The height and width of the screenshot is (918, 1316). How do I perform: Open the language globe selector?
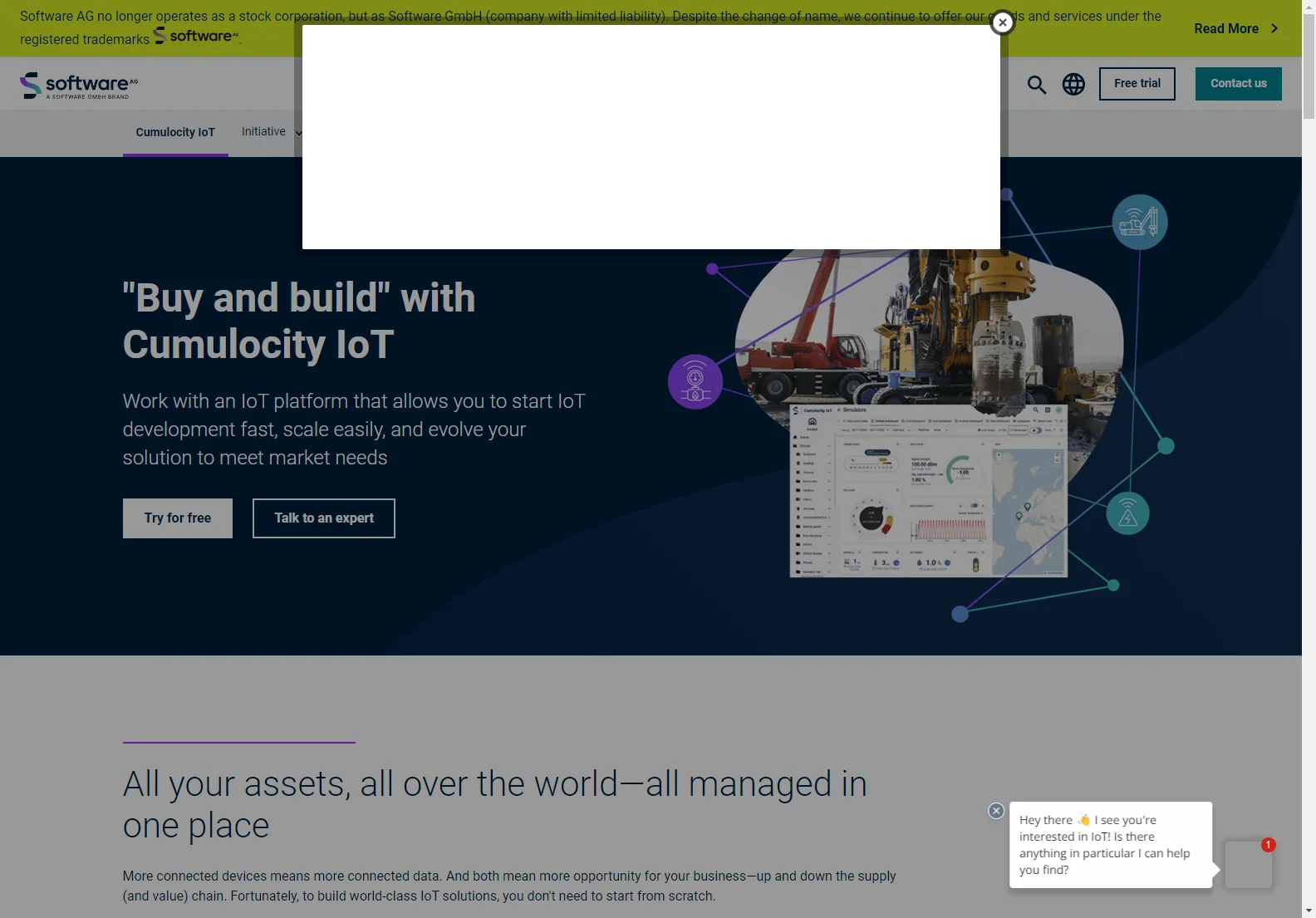pos(1073,84)
